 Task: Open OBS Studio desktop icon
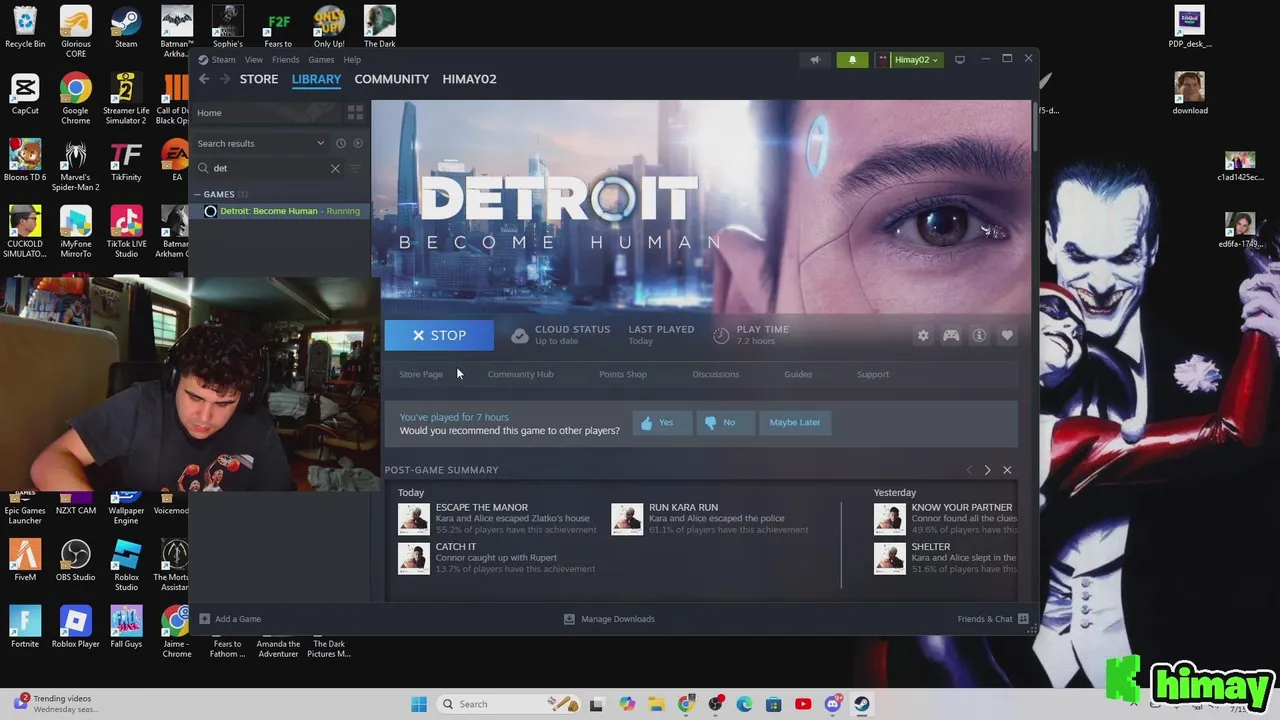click(x=75, y=561)
